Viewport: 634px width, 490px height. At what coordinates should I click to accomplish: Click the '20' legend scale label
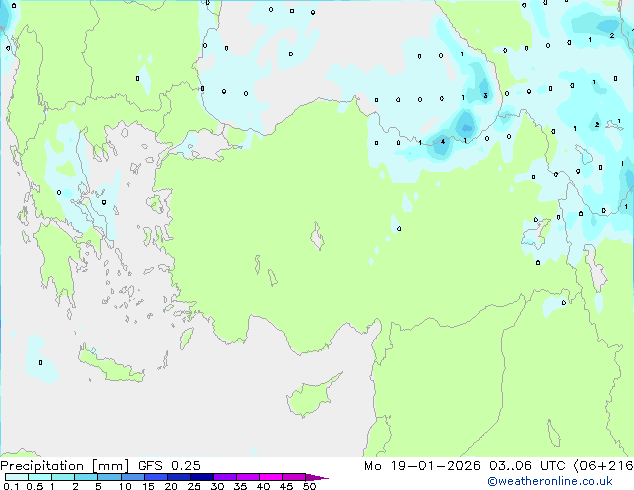[171, 486]
